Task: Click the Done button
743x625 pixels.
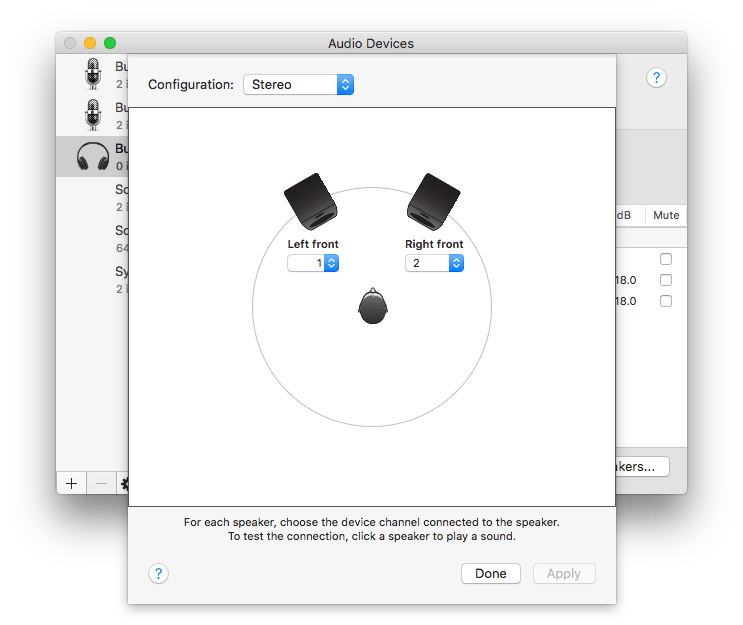Action: [x=491, y=573]
